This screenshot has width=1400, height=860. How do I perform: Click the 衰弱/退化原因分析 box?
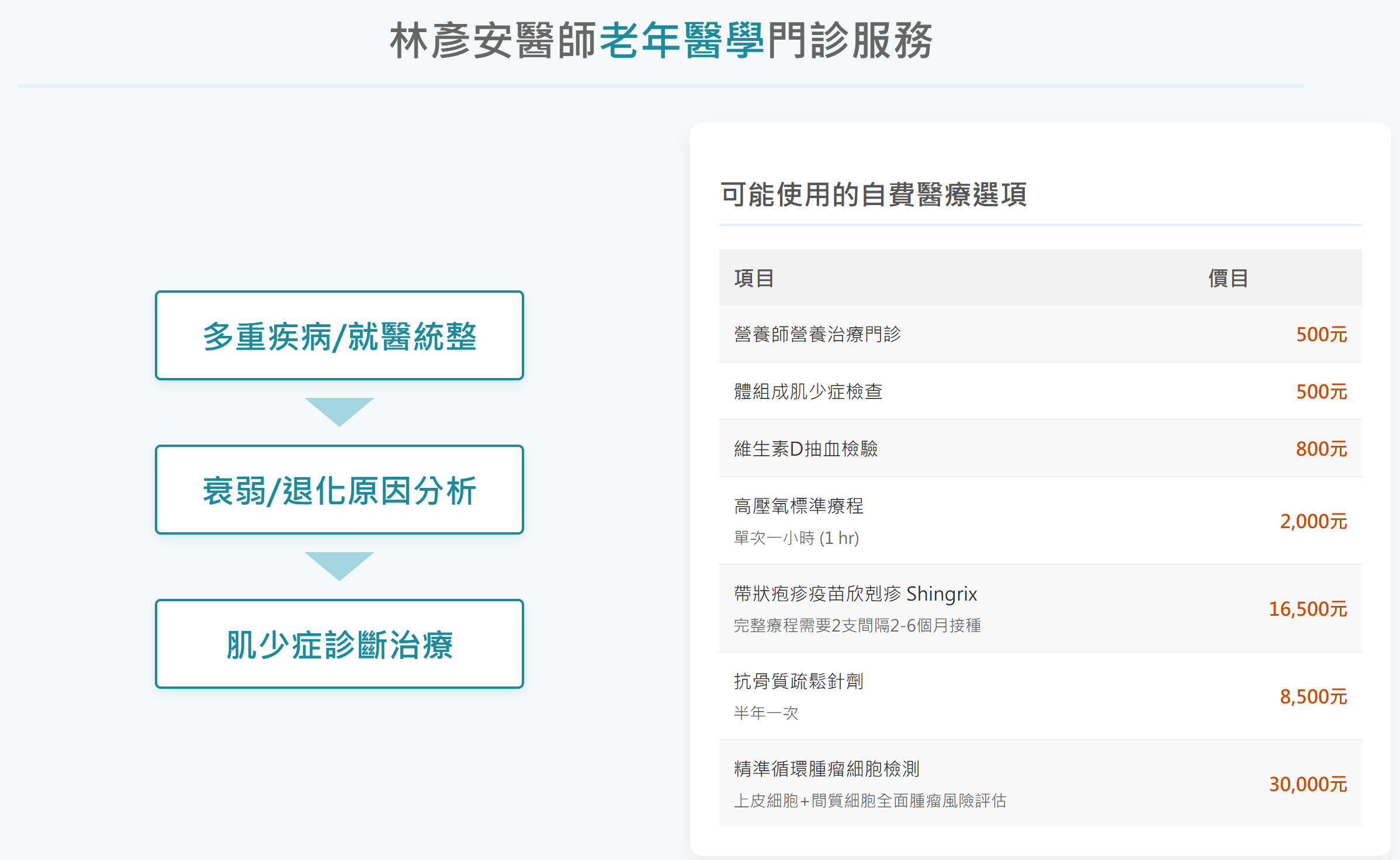[339, 490]
